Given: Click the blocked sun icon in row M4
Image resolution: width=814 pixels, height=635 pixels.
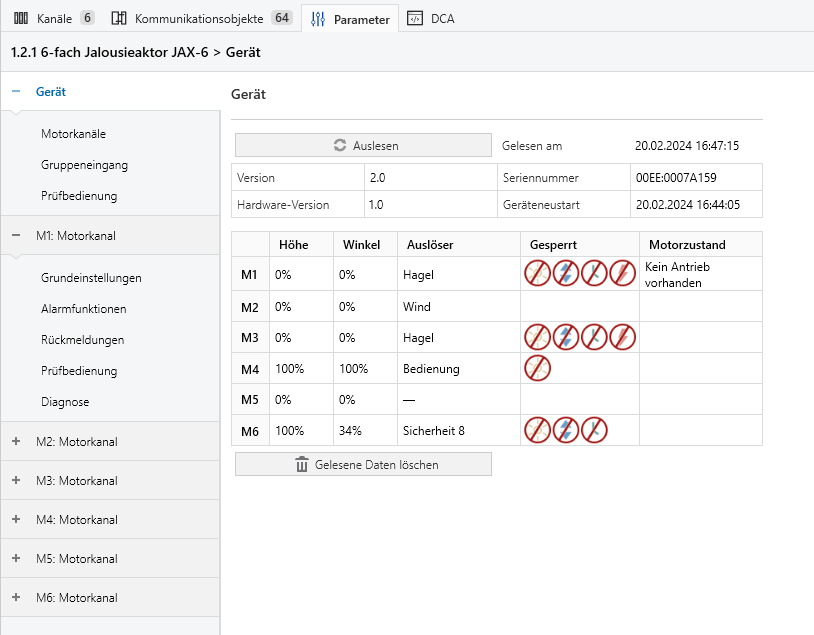Looking at the screenshot, I should (538, 368).
